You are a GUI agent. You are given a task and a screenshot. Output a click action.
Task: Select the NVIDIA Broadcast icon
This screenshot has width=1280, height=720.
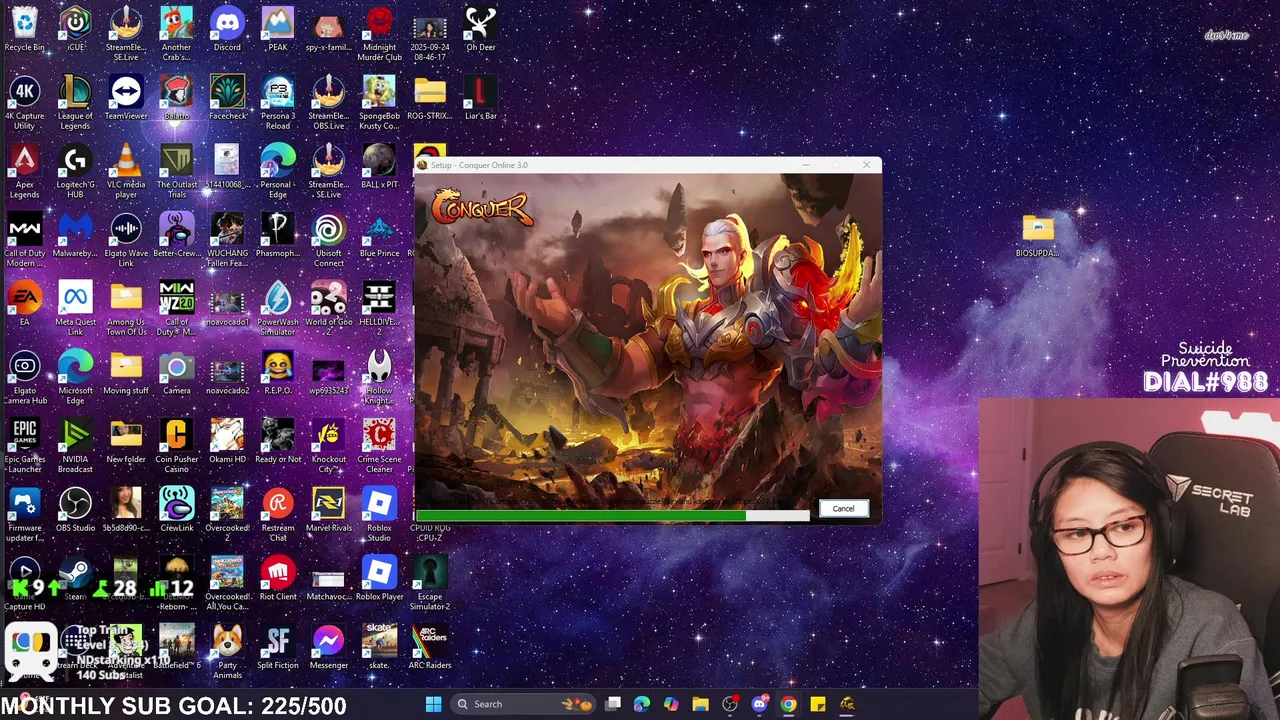pos(75,446)
